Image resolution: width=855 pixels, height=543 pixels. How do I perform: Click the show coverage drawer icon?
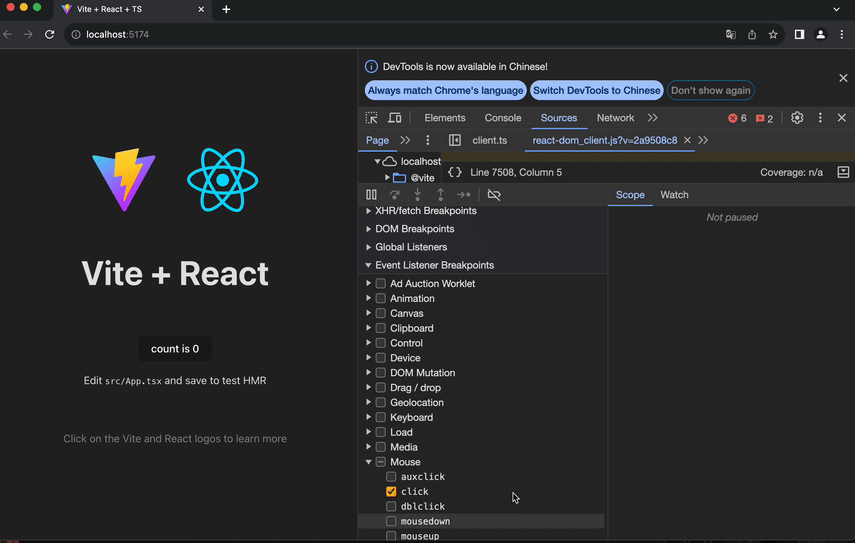click(x=843, y=172)
